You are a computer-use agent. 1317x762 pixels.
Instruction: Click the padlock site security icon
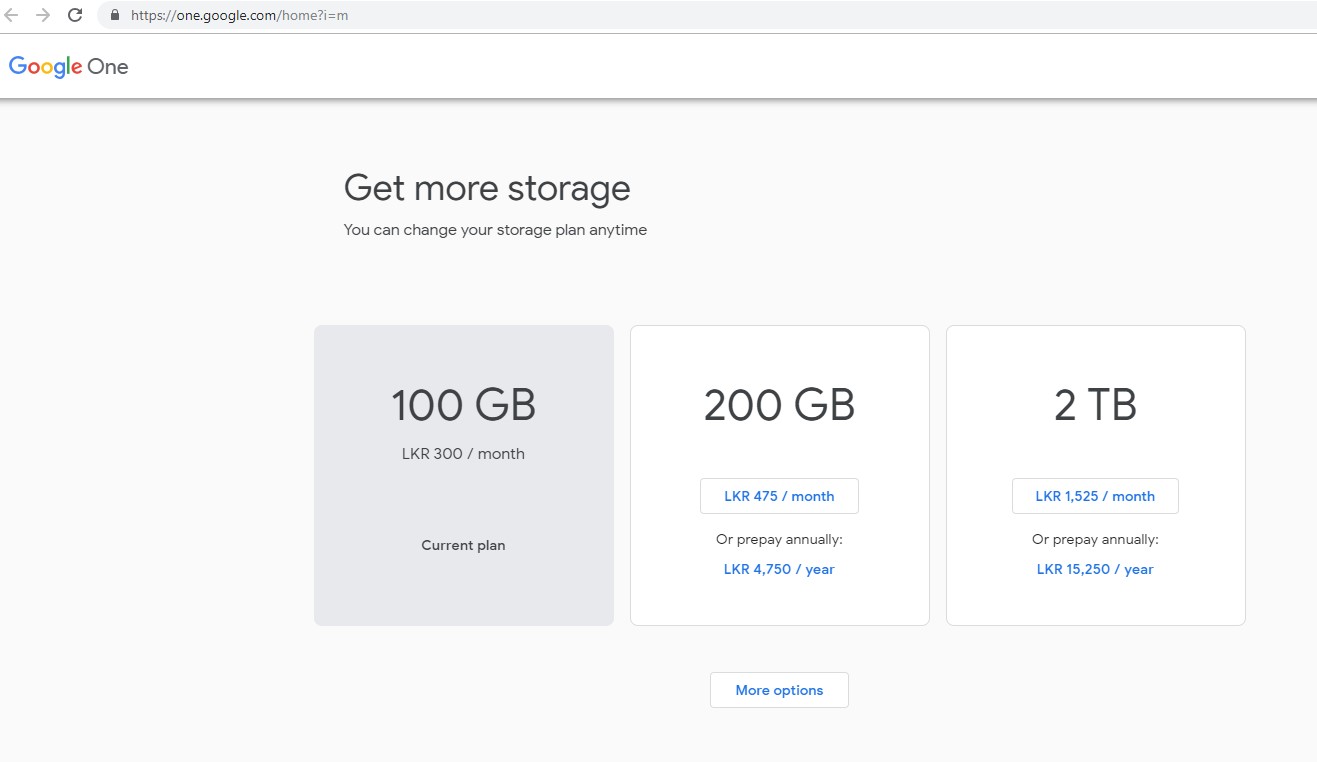tap(114, 15)
